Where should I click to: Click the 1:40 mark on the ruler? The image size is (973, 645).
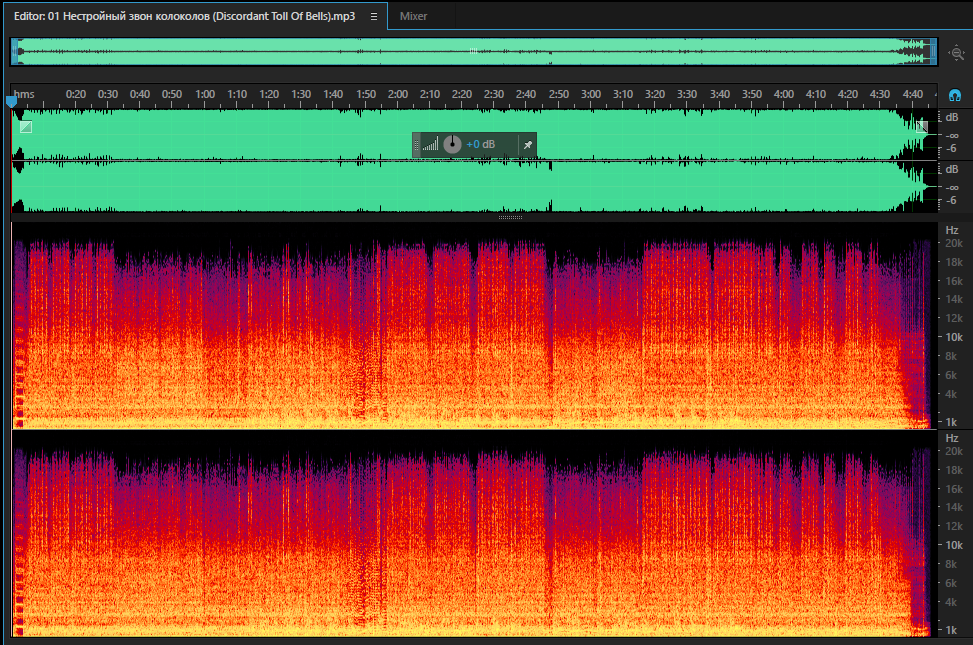coord(333,94)
